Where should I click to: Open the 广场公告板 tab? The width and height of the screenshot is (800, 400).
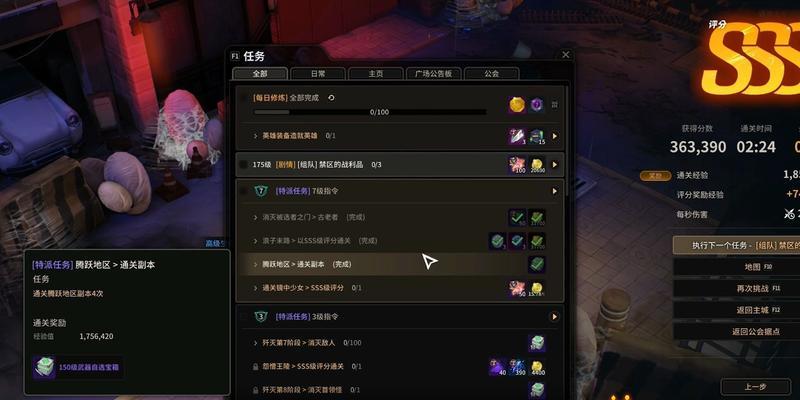click(x=434, y=73)
